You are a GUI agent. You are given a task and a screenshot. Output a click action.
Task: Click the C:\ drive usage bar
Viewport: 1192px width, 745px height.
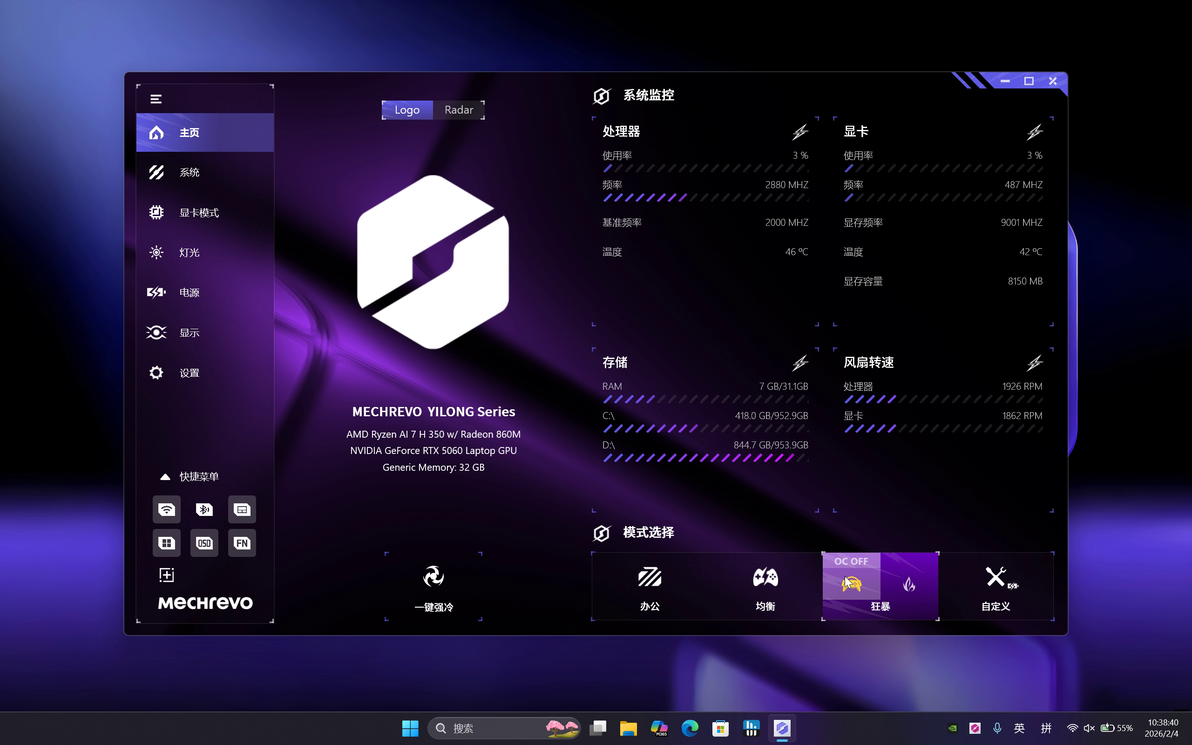coord(705,429)
